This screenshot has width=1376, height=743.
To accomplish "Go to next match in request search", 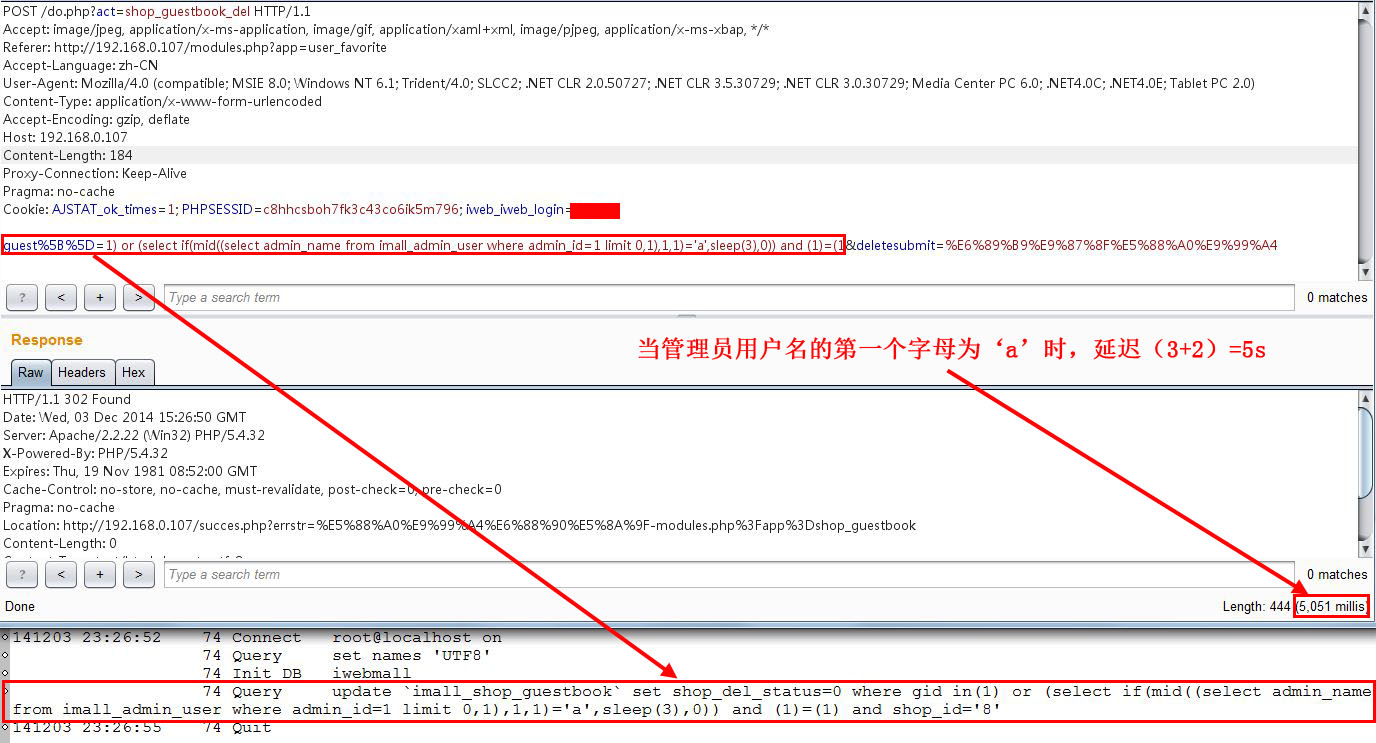I will tap(139, 297).
